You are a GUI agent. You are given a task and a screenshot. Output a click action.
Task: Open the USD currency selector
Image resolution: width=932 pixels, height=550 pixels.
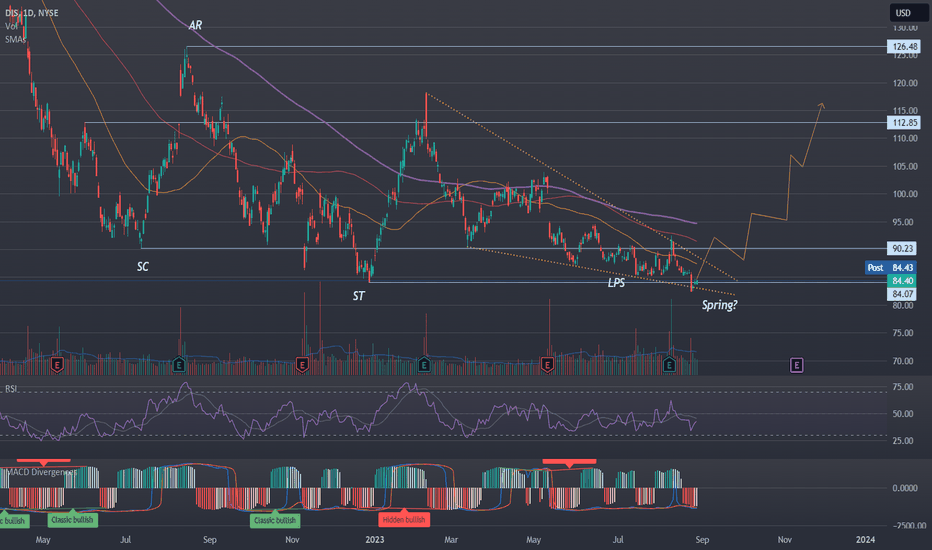(908, 12)
